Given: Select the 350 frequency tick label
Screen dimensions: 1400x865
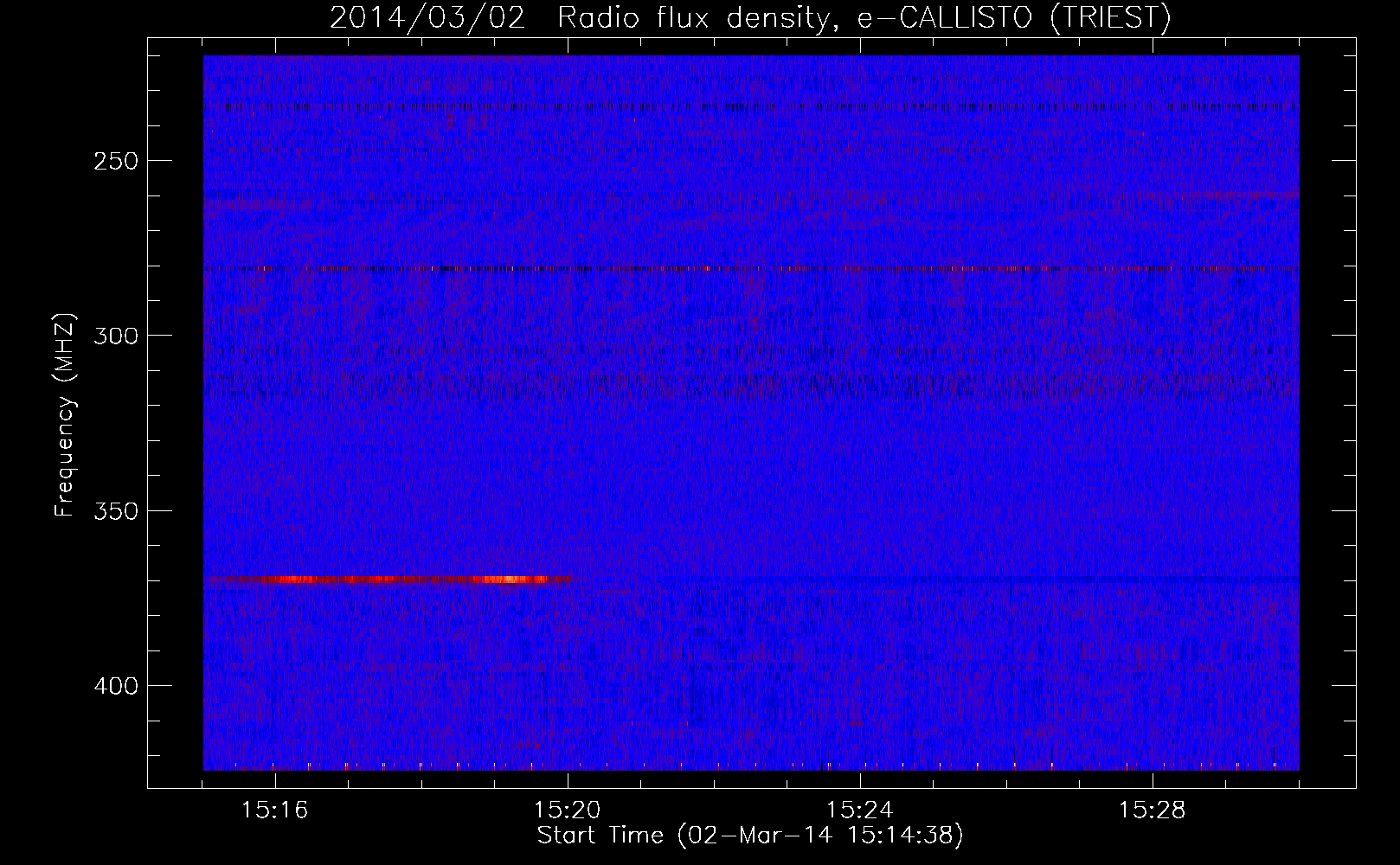Looking at the screenshot, I should point(116,510).
